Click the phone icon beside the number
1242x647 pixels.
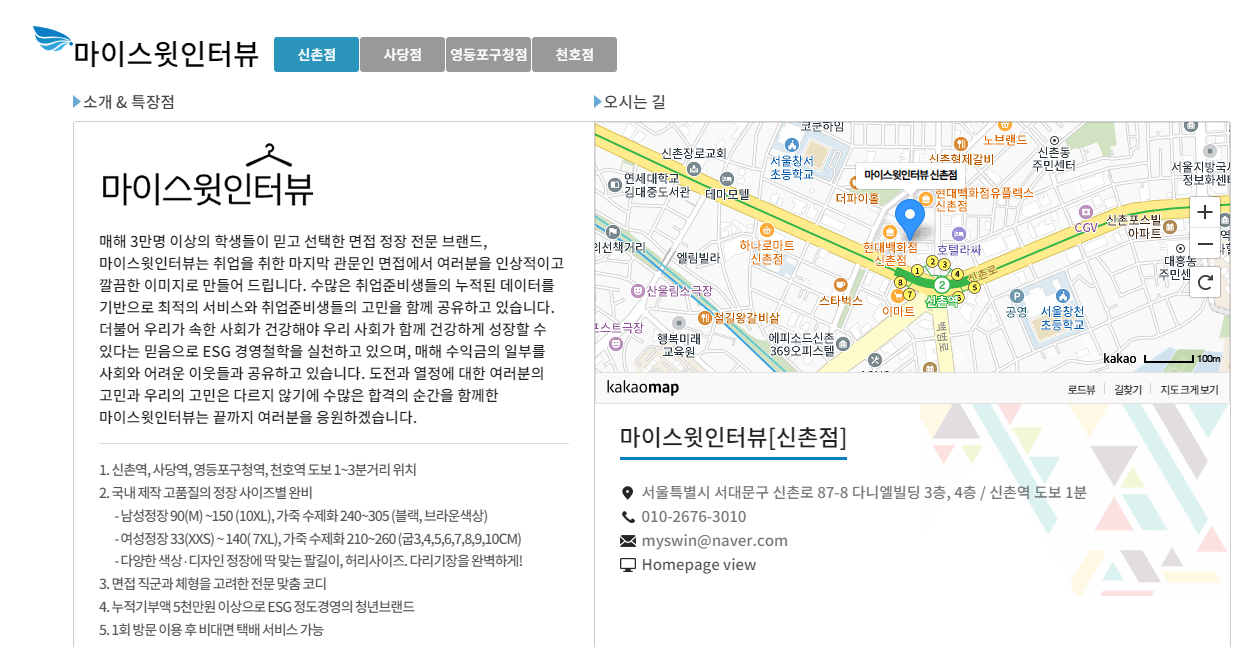(x=628, y=517)
